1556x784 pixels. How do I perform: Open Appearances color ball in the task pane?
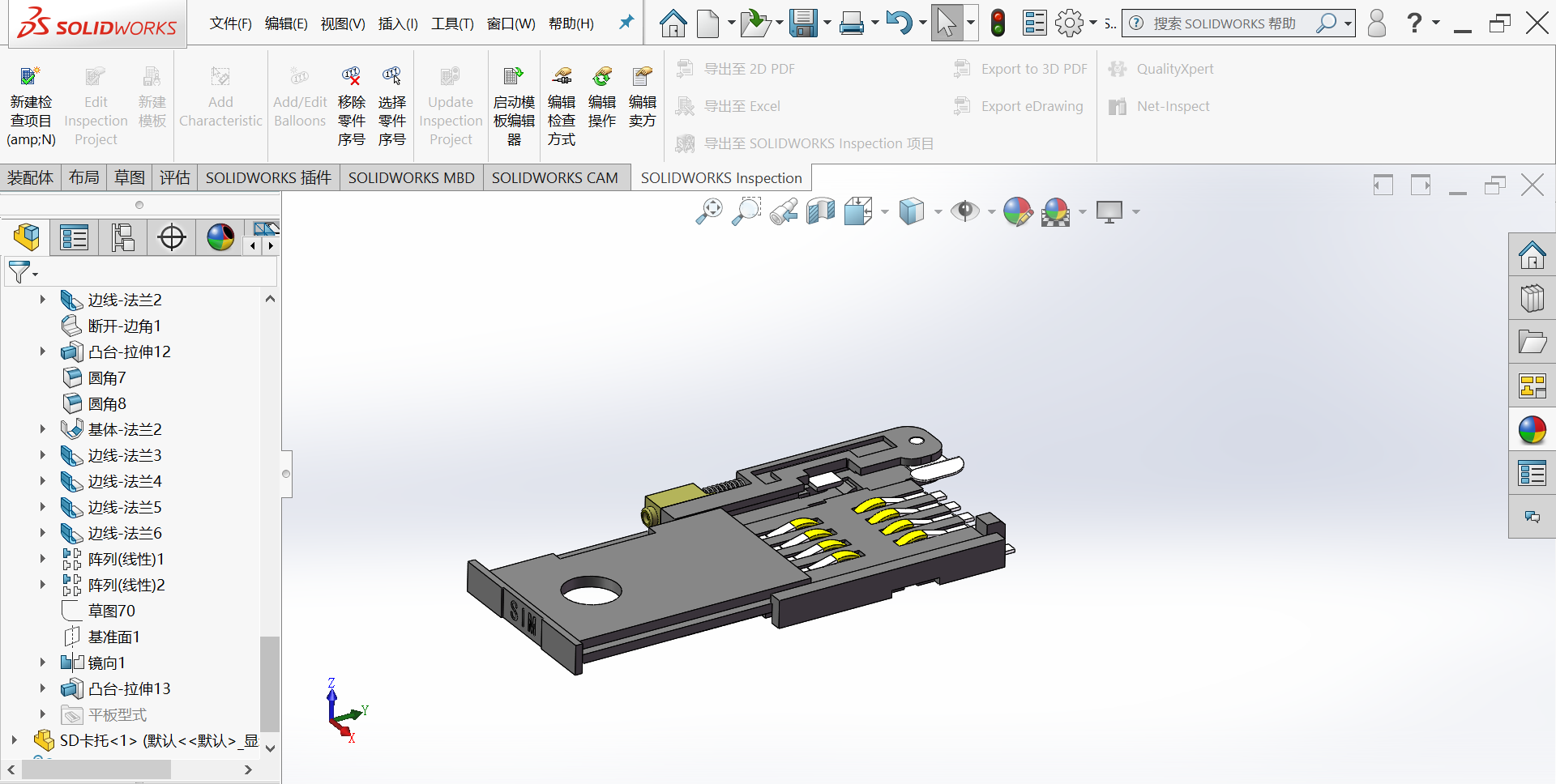pos(1532,430)
